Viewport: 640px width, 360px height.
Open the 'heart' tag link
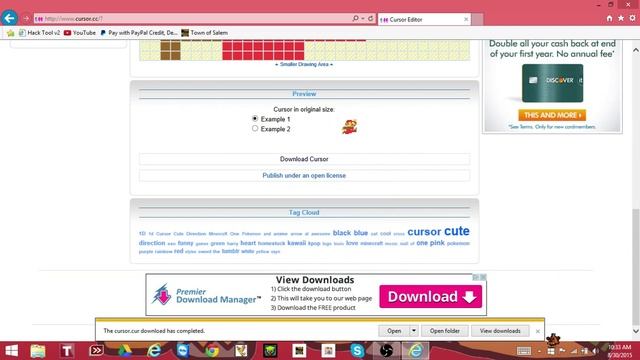tap(248, 243)
